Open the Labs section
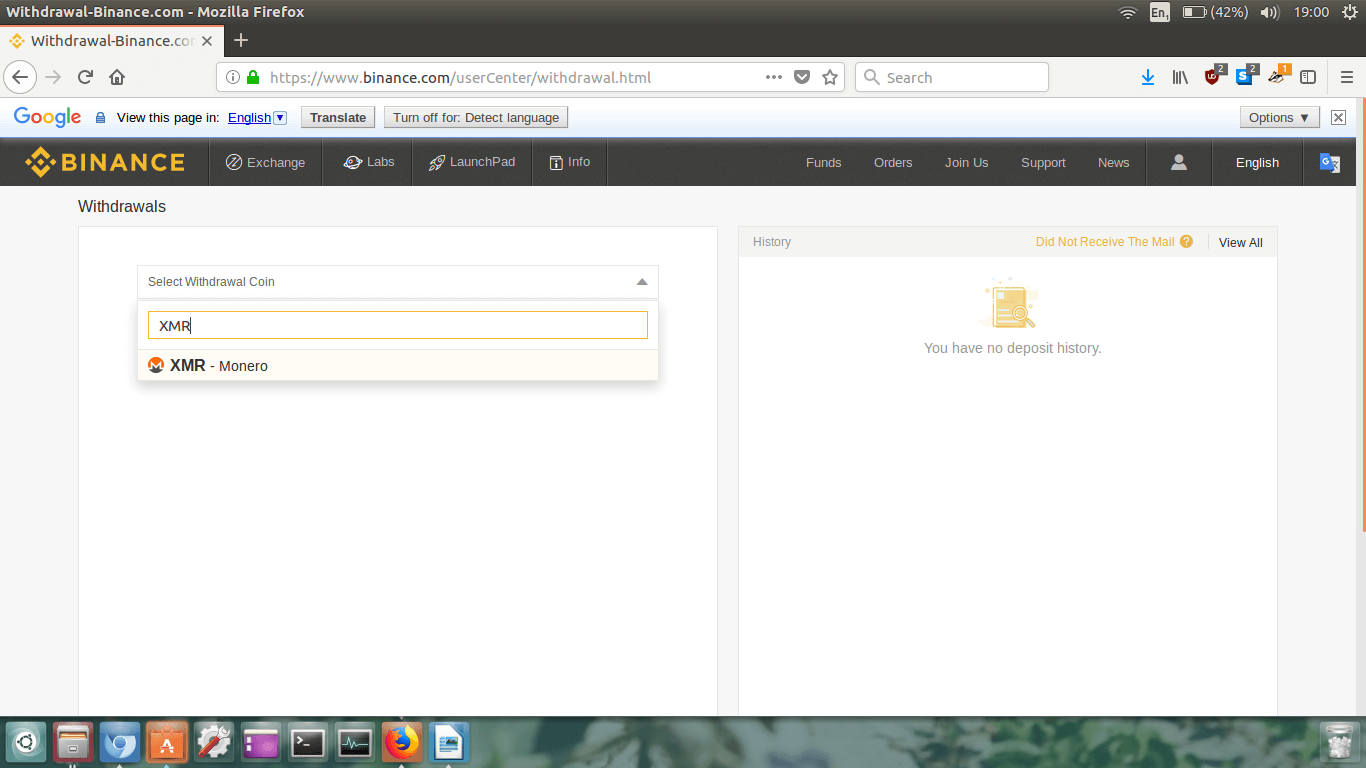Screen dimensions: 1366x768 pyautogui.click(x=368, y=162)
